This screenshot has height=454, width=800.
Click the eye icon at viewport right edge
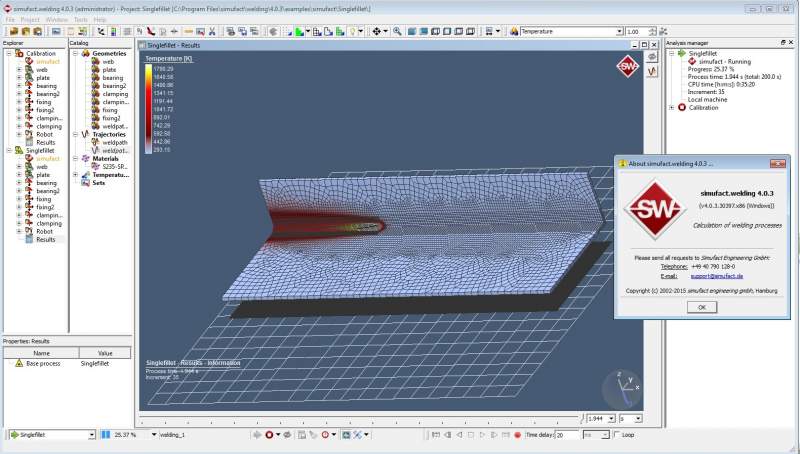(x=652, y=58)
